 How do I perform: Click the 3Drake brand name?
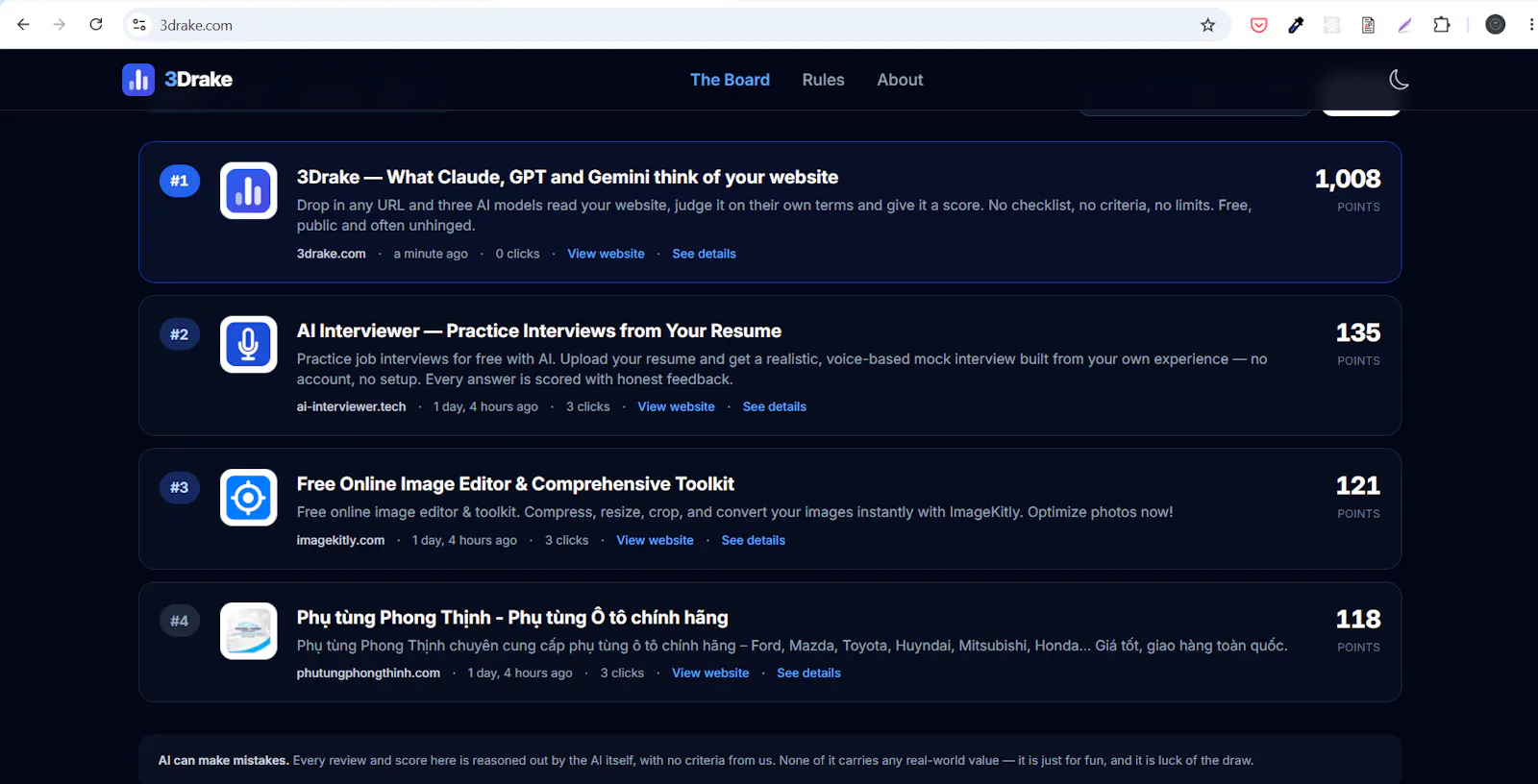click(x=198, y=80)
